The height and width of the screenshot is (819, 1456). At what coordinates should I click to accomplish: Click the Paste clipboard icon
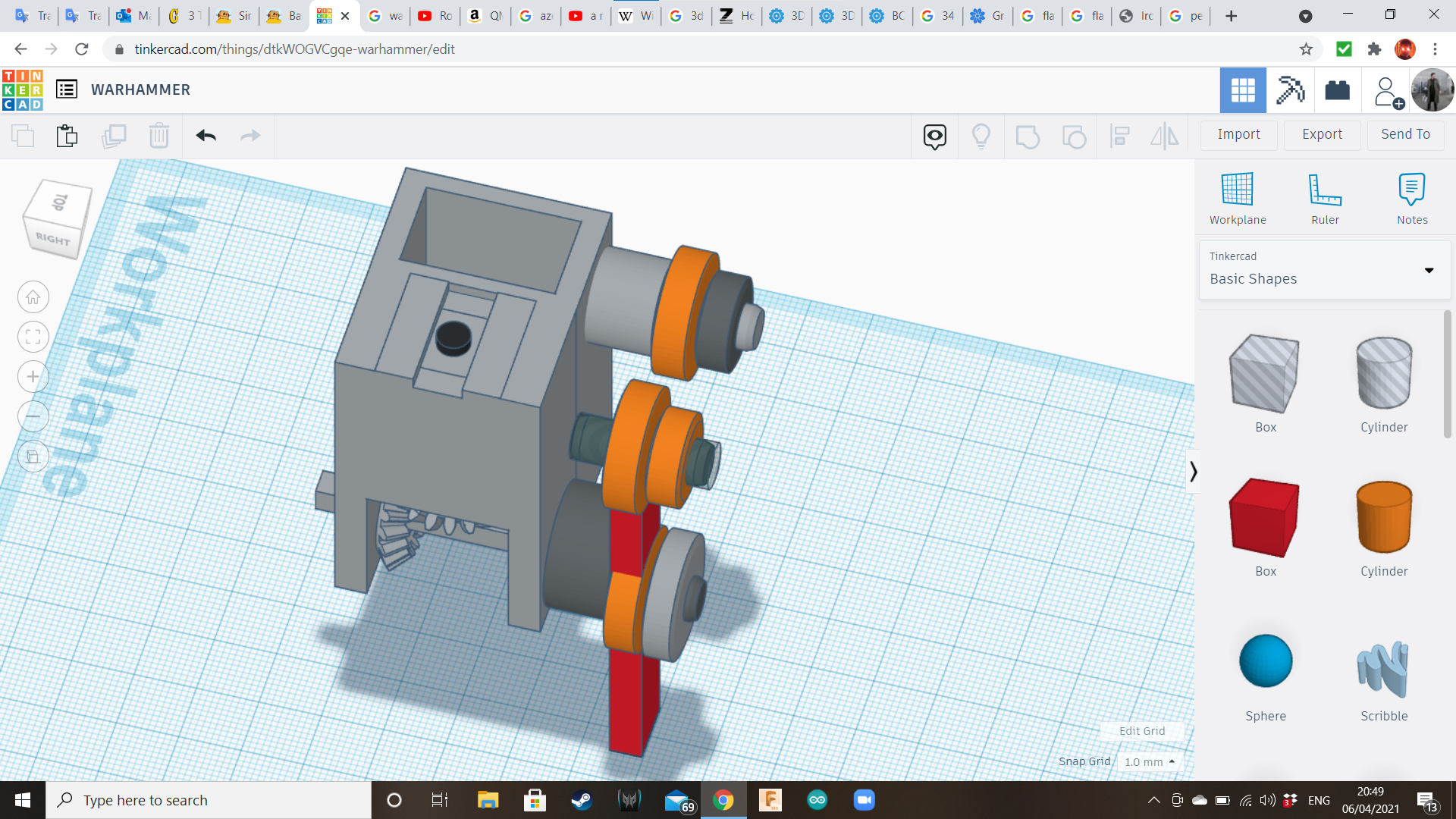[67, 136]
